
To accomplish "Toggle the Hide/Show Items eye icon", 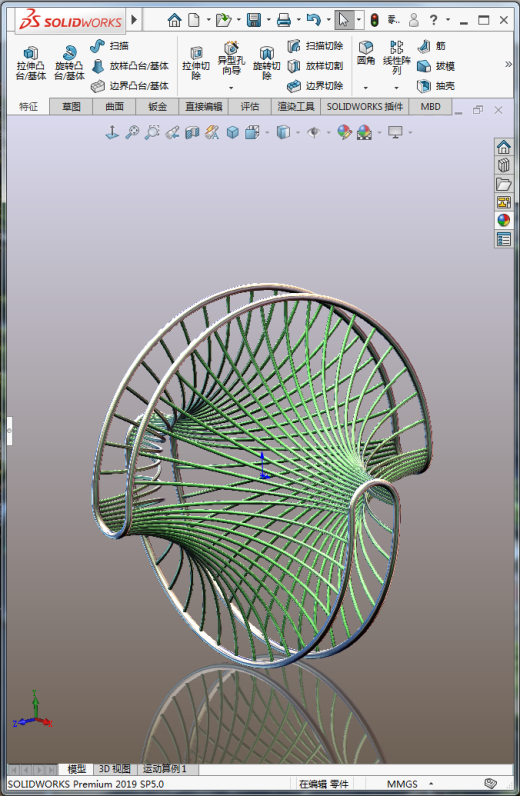I will coord(314,132).
